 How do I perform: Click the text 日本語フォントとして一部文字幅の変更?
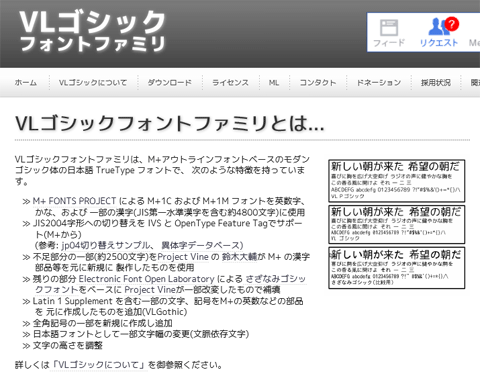click(141, 334)
